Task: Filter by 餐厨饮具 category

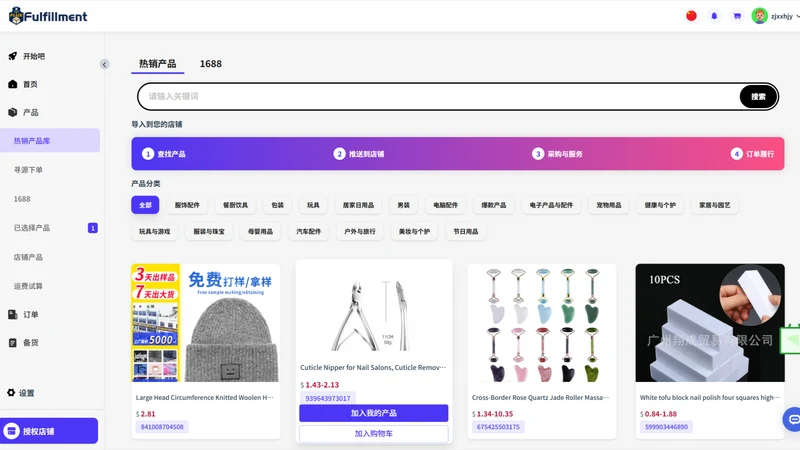Action: pos(235,205)
